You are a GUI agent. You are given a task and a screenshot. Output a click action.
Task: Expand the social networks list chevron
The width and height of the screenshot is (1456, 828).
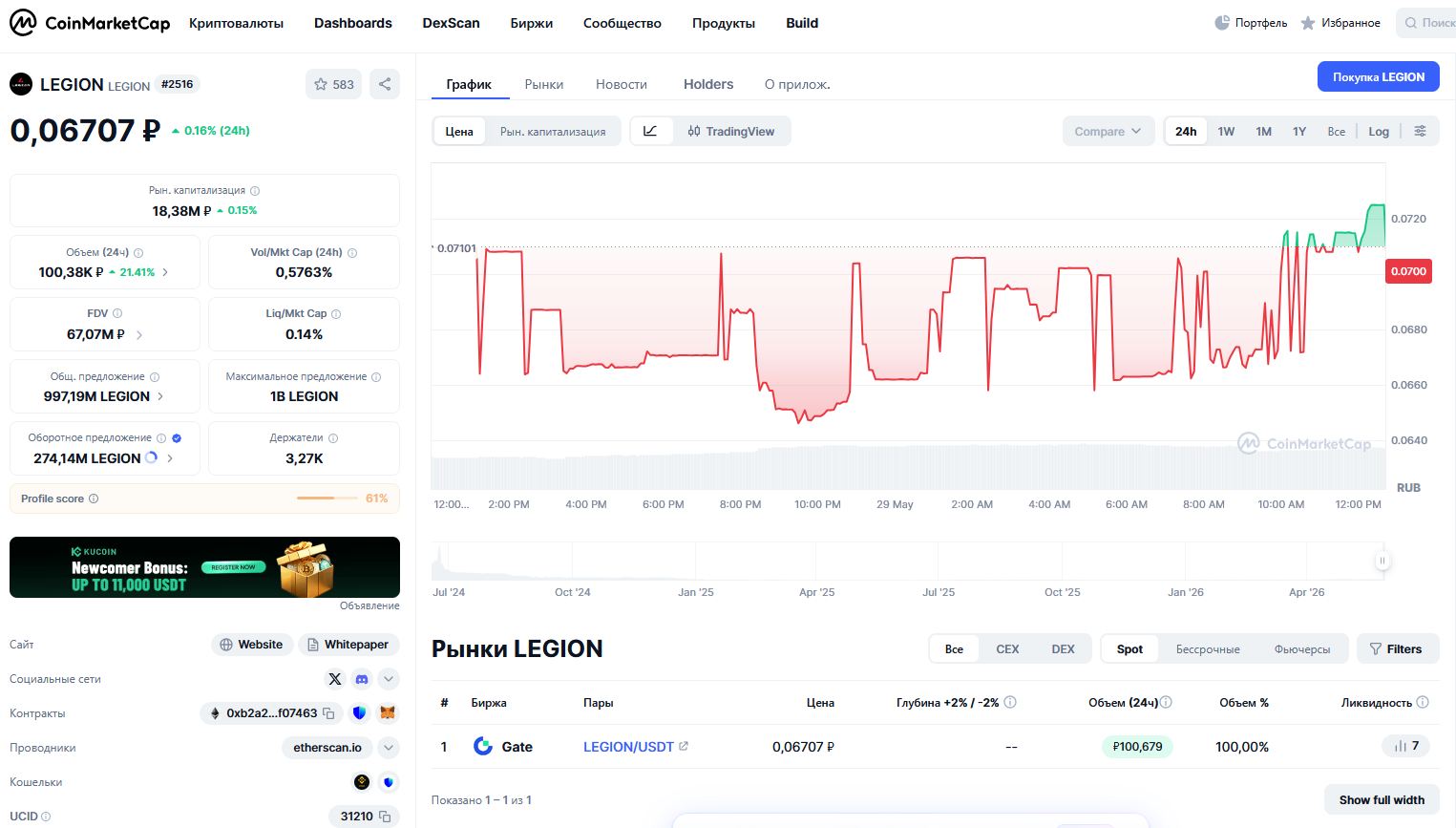click(x=389, y=679)
